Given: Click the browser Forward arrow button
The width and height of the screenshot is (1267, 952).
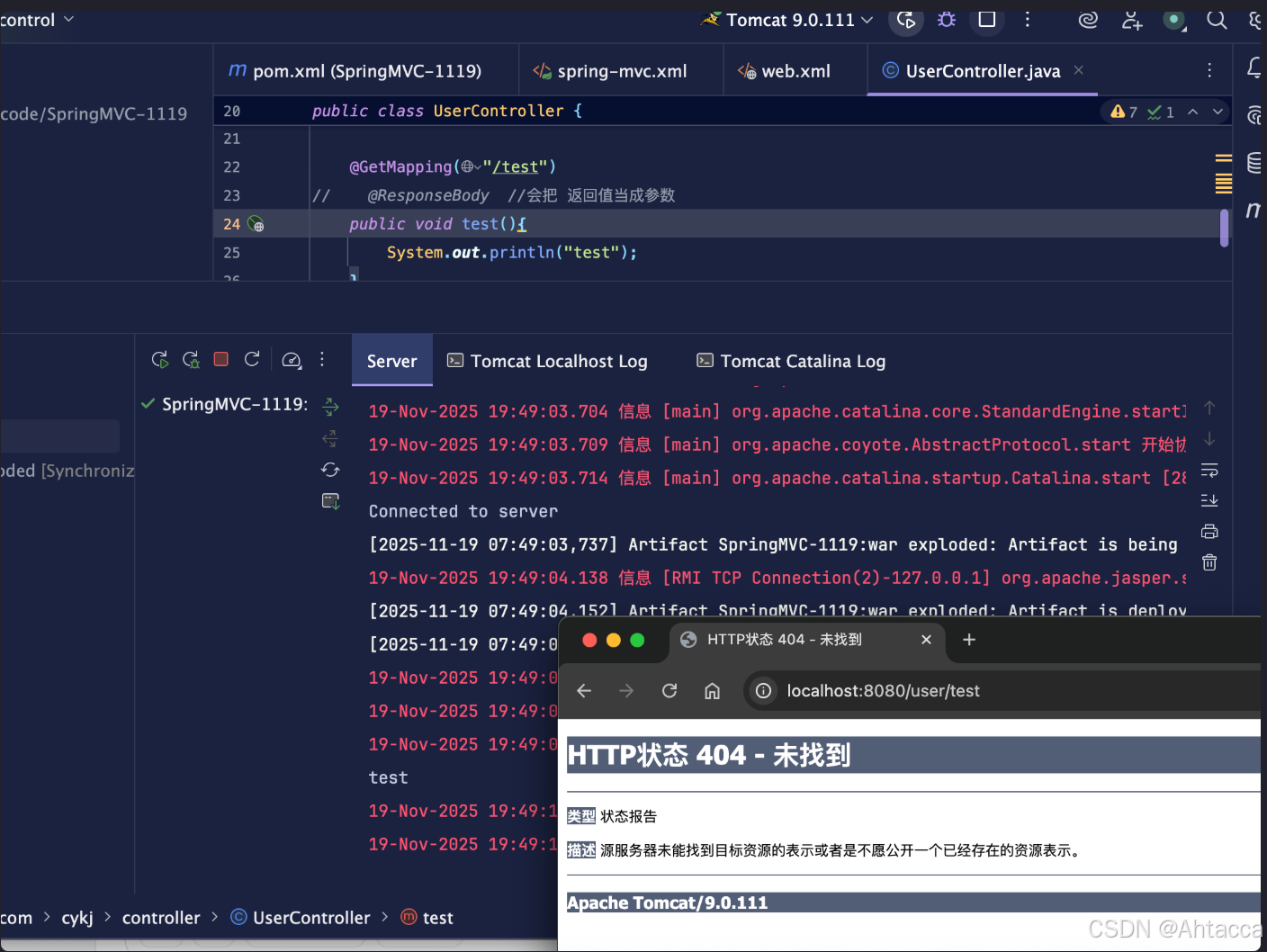Looking at the screenshot, I should (626, 690).
